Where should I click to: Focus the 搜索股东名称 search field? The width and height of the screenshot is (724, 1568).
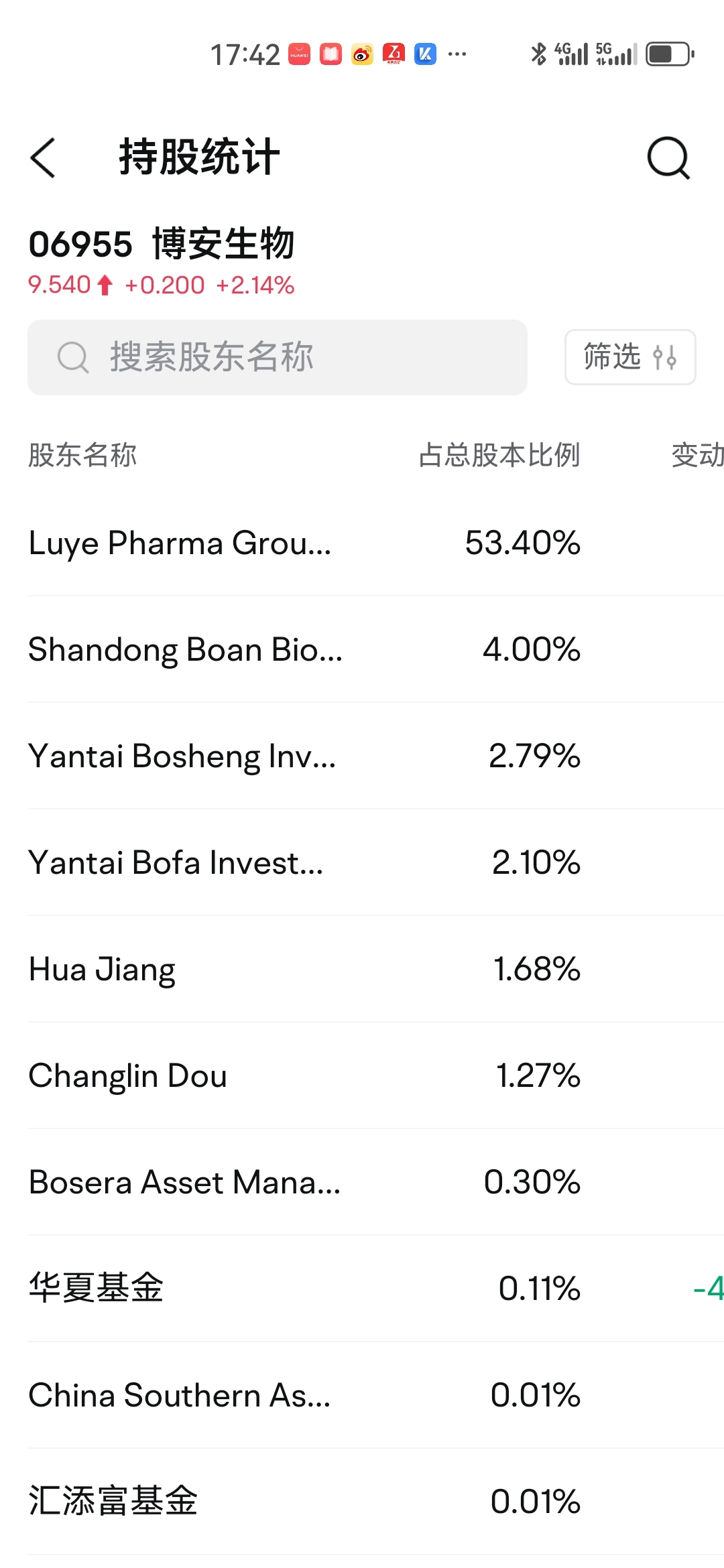278,357
